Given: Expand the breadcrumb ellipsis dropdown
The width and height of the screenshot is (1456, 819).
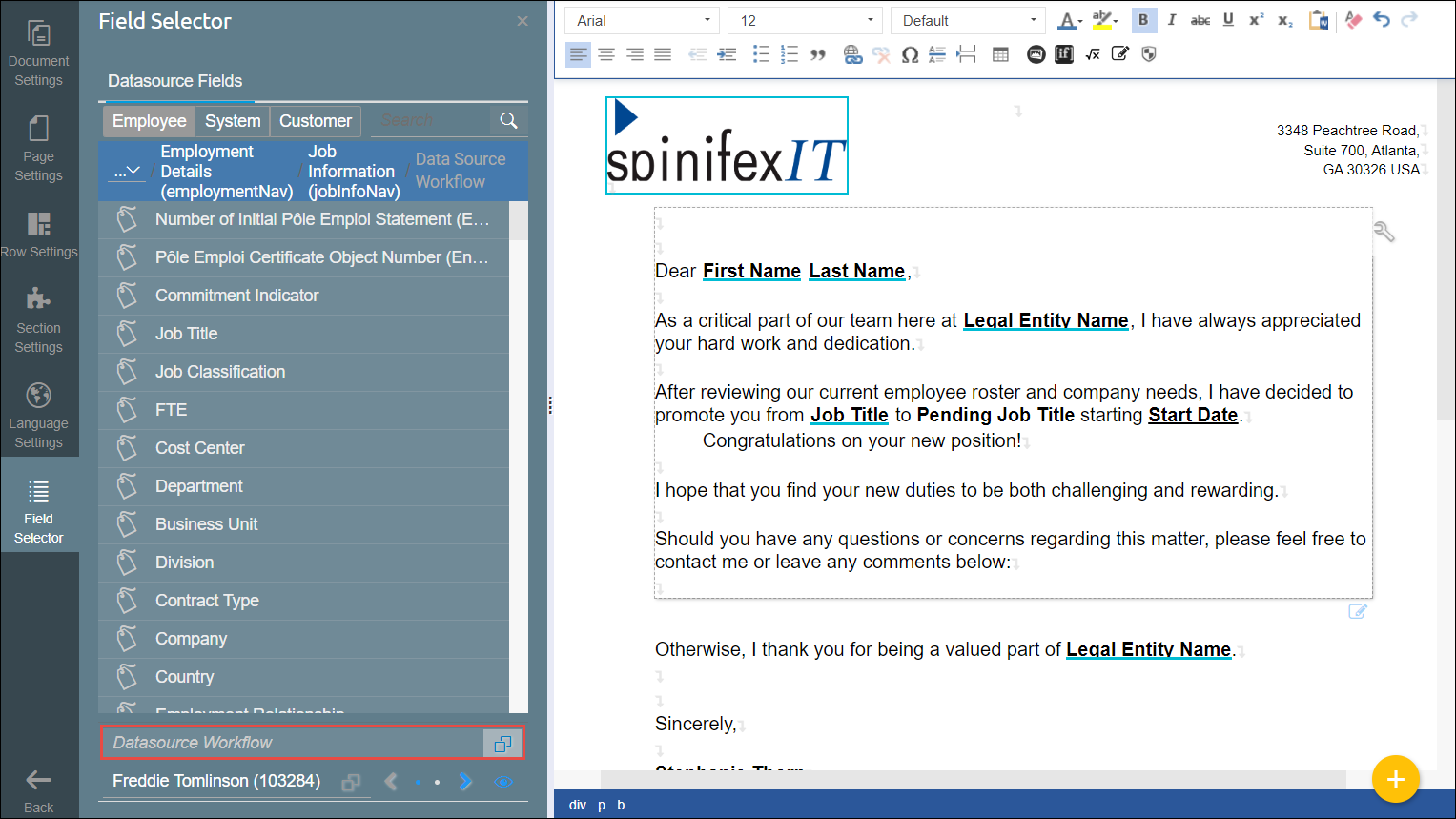Looking at the screenshot, I should [127, 172].
